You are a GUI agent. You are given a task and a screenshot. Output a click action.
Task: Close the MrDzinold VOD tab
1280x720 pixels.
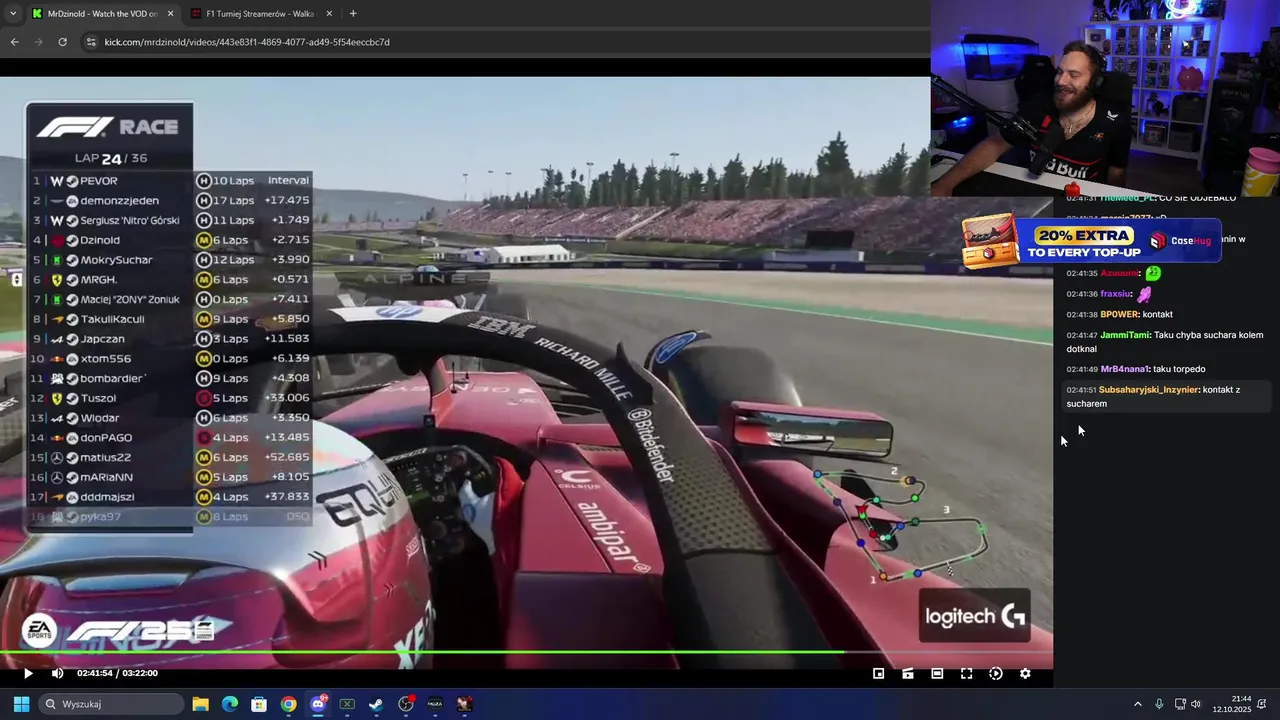click(170, 14)
